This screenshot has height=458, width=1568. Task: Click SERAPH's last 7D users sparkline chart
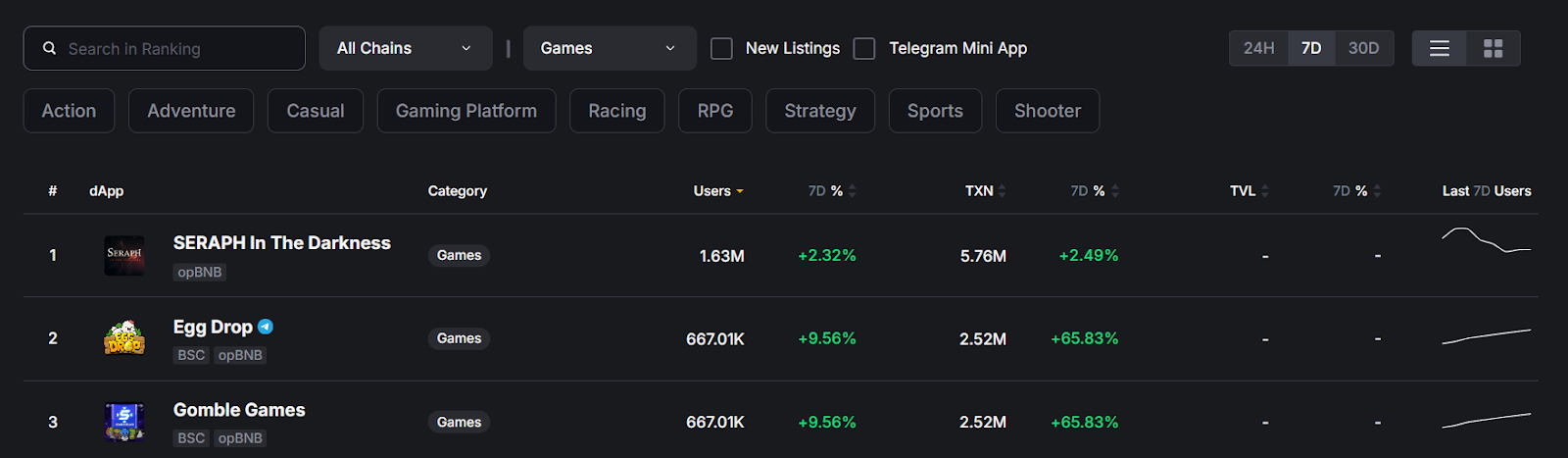click(1486, 242)
